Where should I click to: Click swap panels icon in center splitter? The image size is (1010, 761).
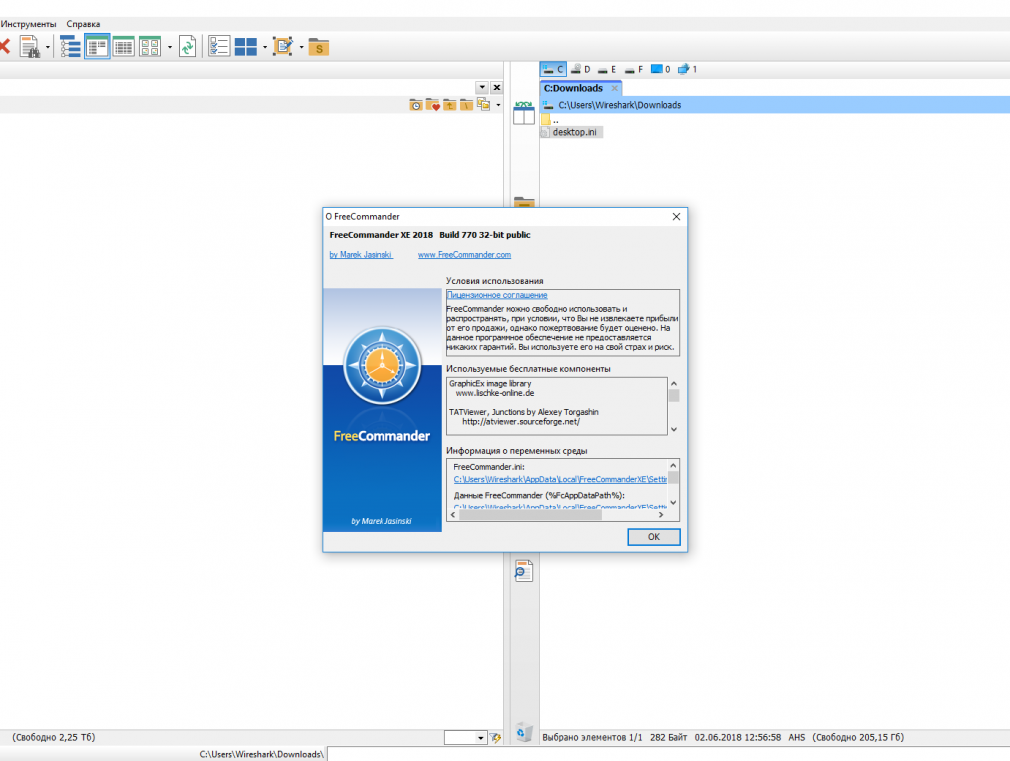point(524,113)
